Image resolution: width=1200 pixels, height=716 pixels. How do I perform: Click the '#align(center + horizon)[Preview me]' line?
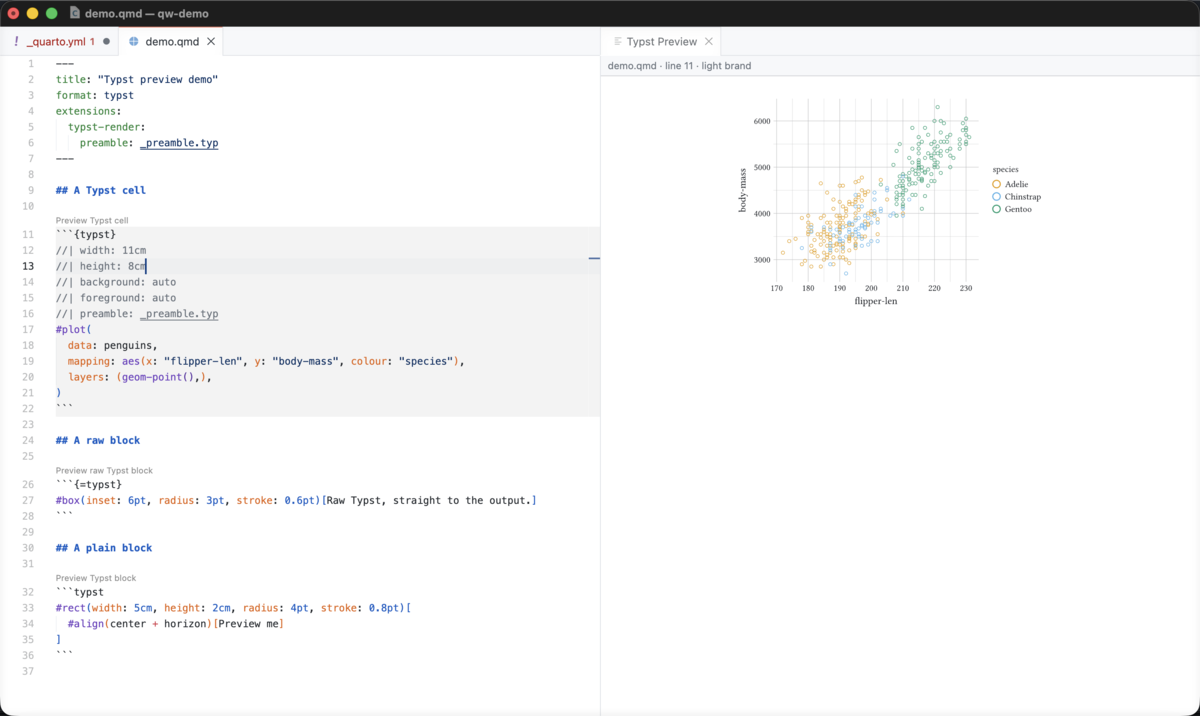[x=176, y=624]
